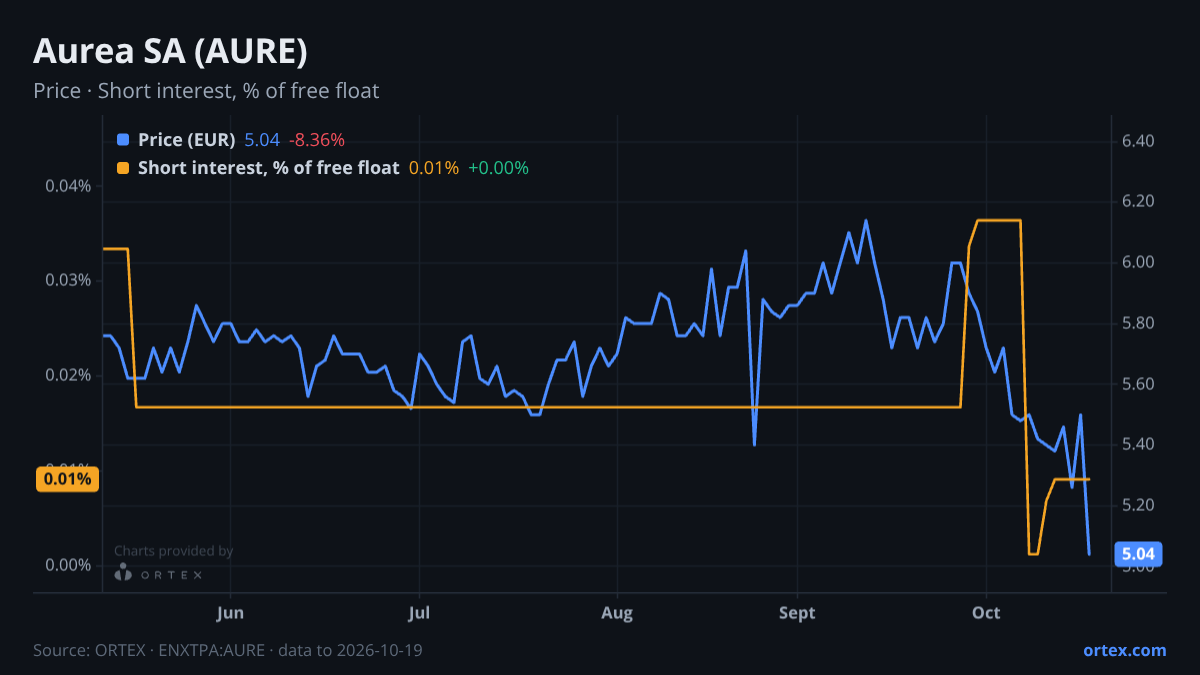Viewport: 1200px width, 675px height.
Task: Click the 5.04 price value in legend
Action: [x=262, y=140]
